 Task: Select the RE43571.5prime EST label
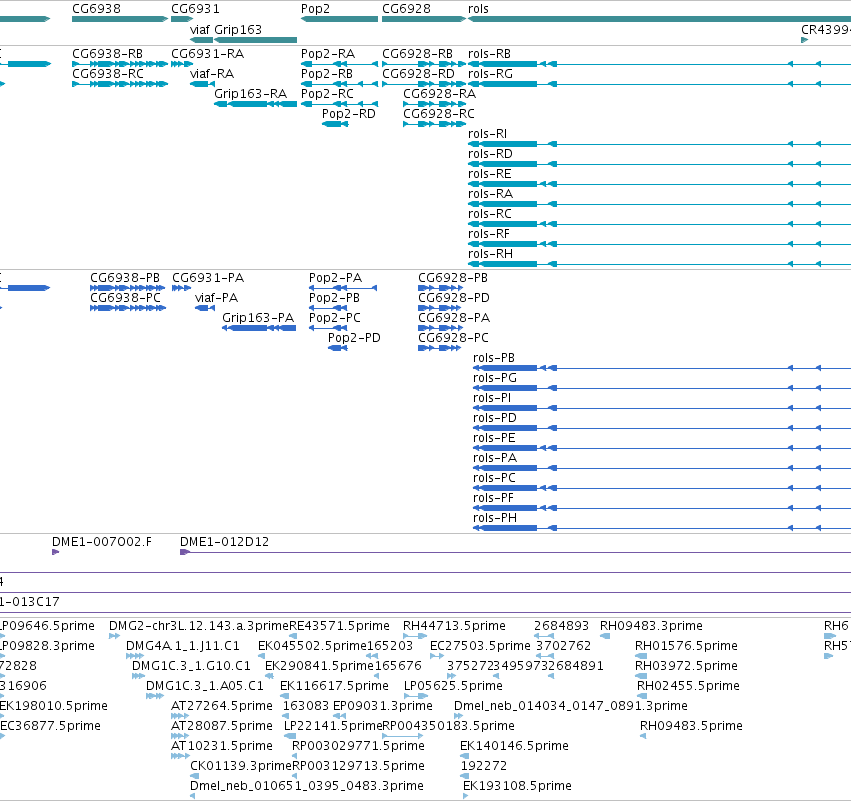339,626
